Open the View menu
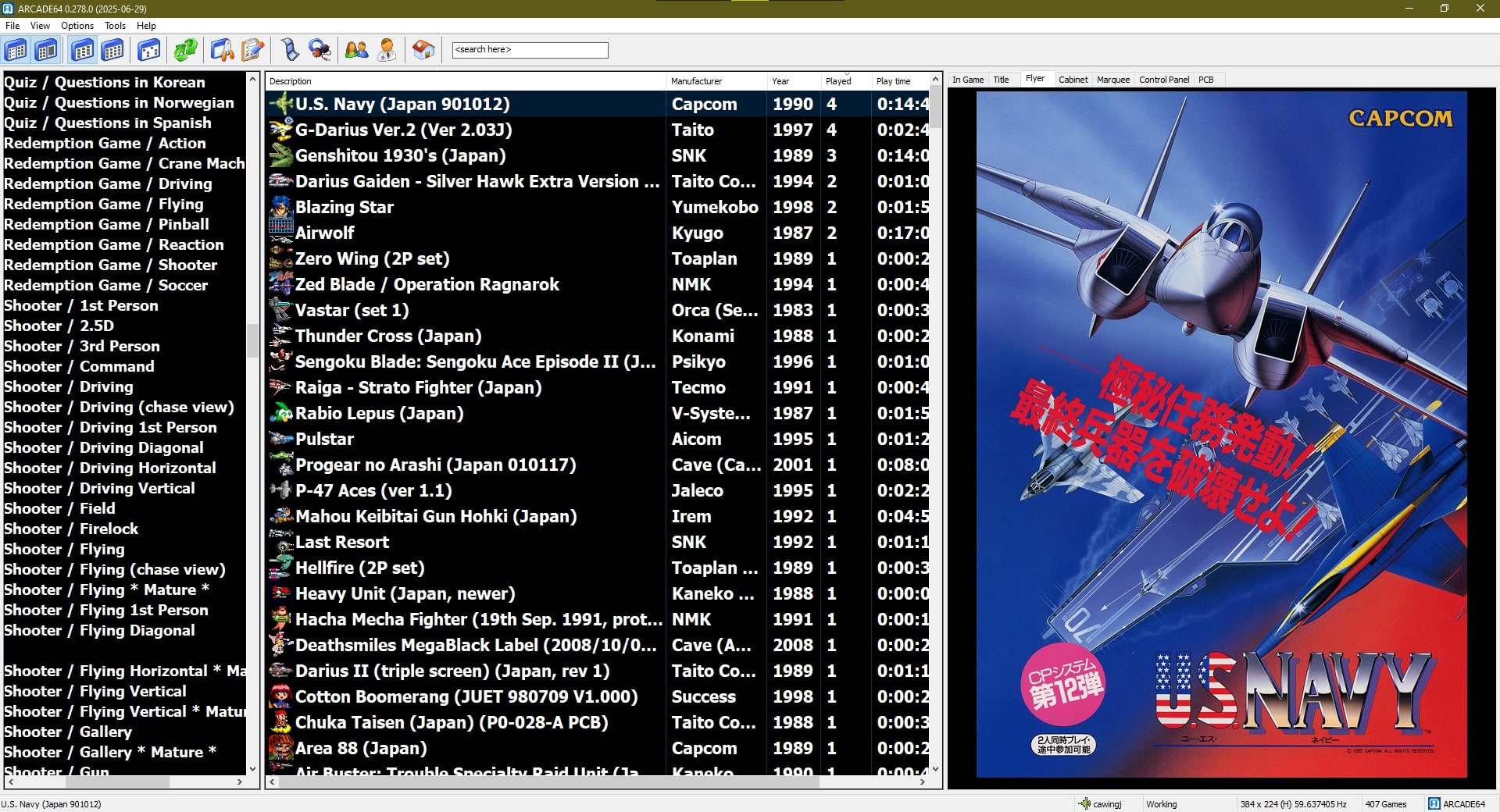The image size is (1500, 812). point(40,26)
